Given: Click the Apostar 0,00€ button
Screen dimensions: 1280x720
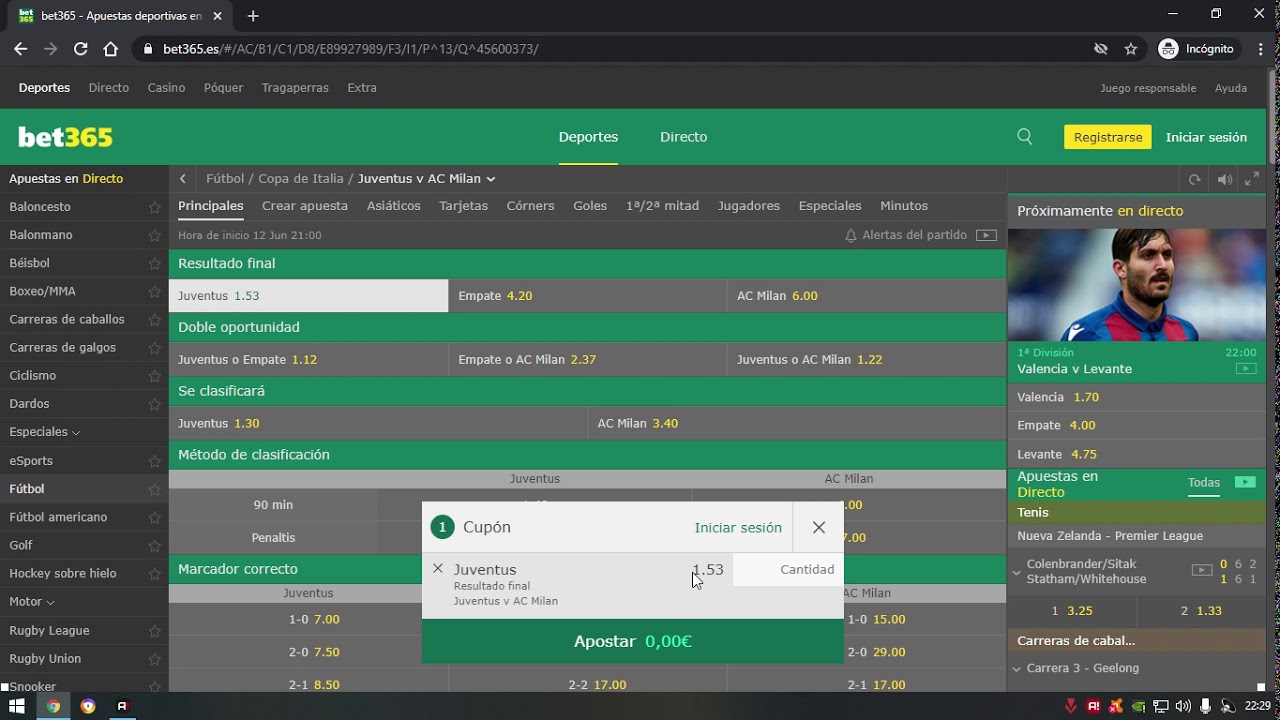Looking at the screenshot, I should (632, 641).
